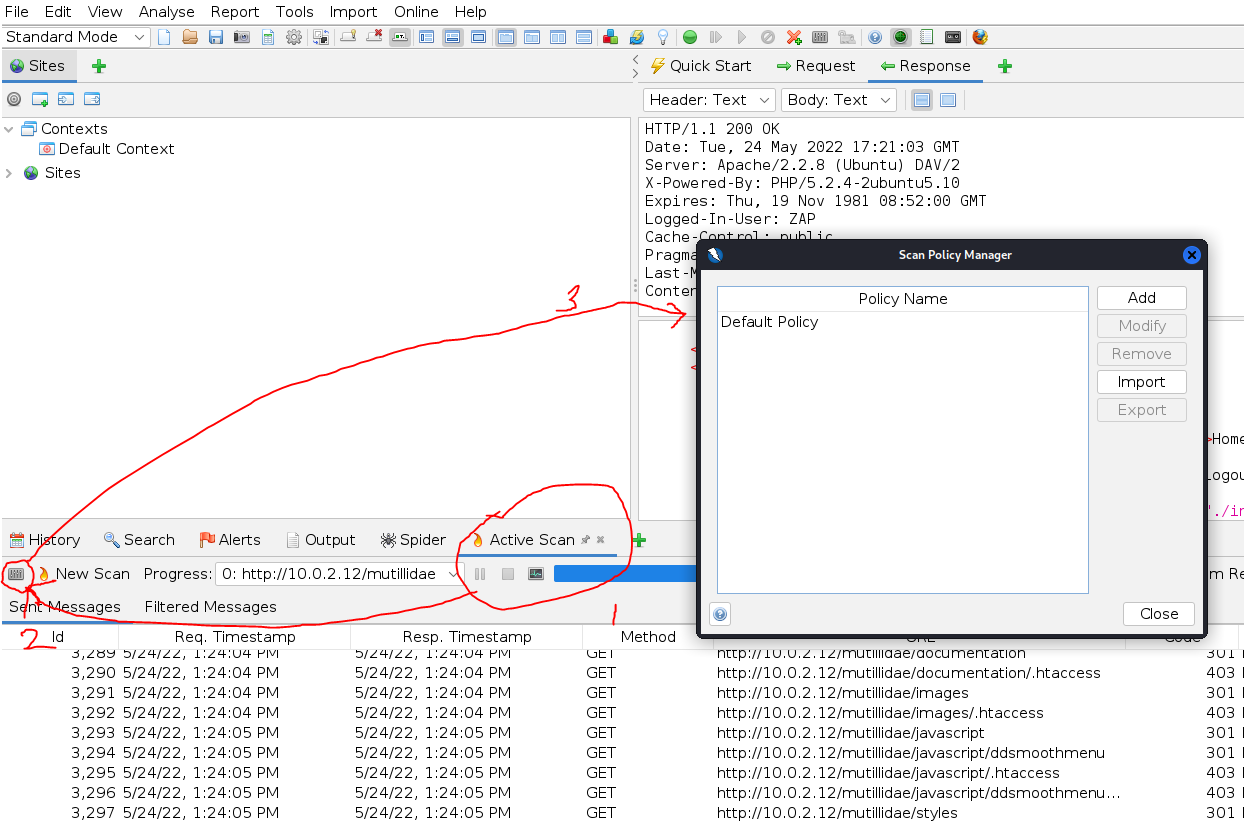The height and width of the screenshot is (823, 1244).
Task: Open the Tools menu
Action: pos(295,12)
